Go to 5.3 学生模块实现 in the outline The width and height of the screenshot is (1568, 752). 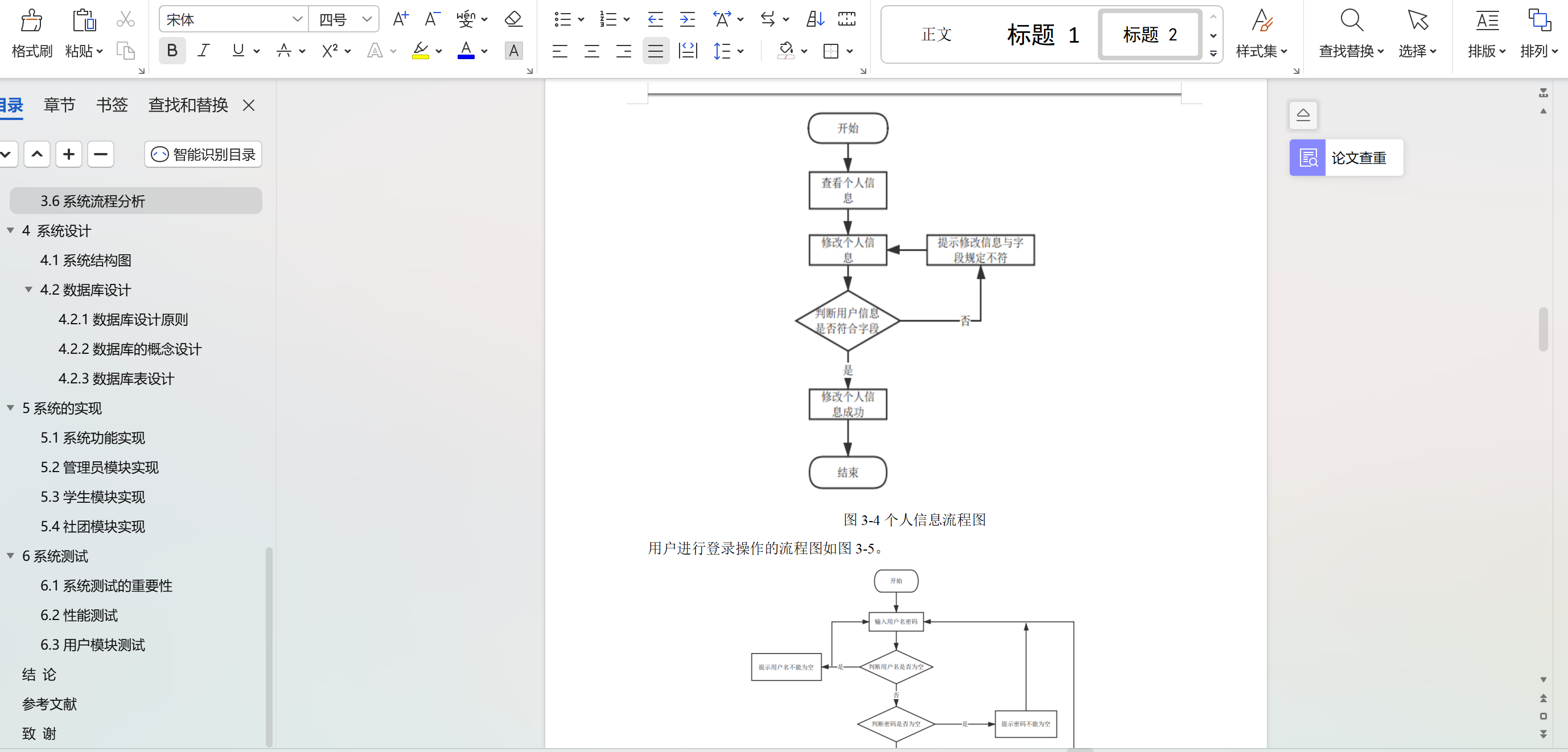[x=93, y=497]
